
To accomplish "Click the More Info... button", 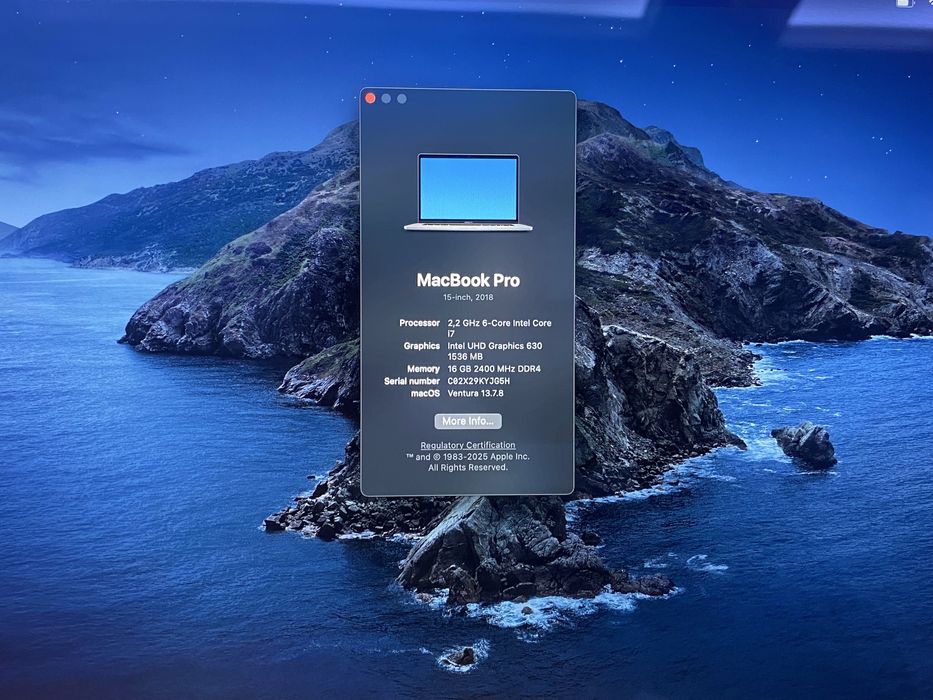I will [x=468, y=421].
